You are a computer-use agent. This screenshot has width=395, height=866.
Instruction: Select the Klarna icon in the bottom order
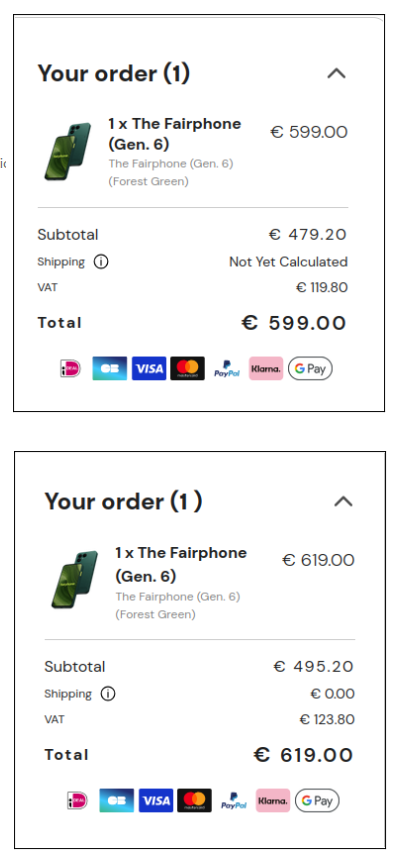coord(273,800)
